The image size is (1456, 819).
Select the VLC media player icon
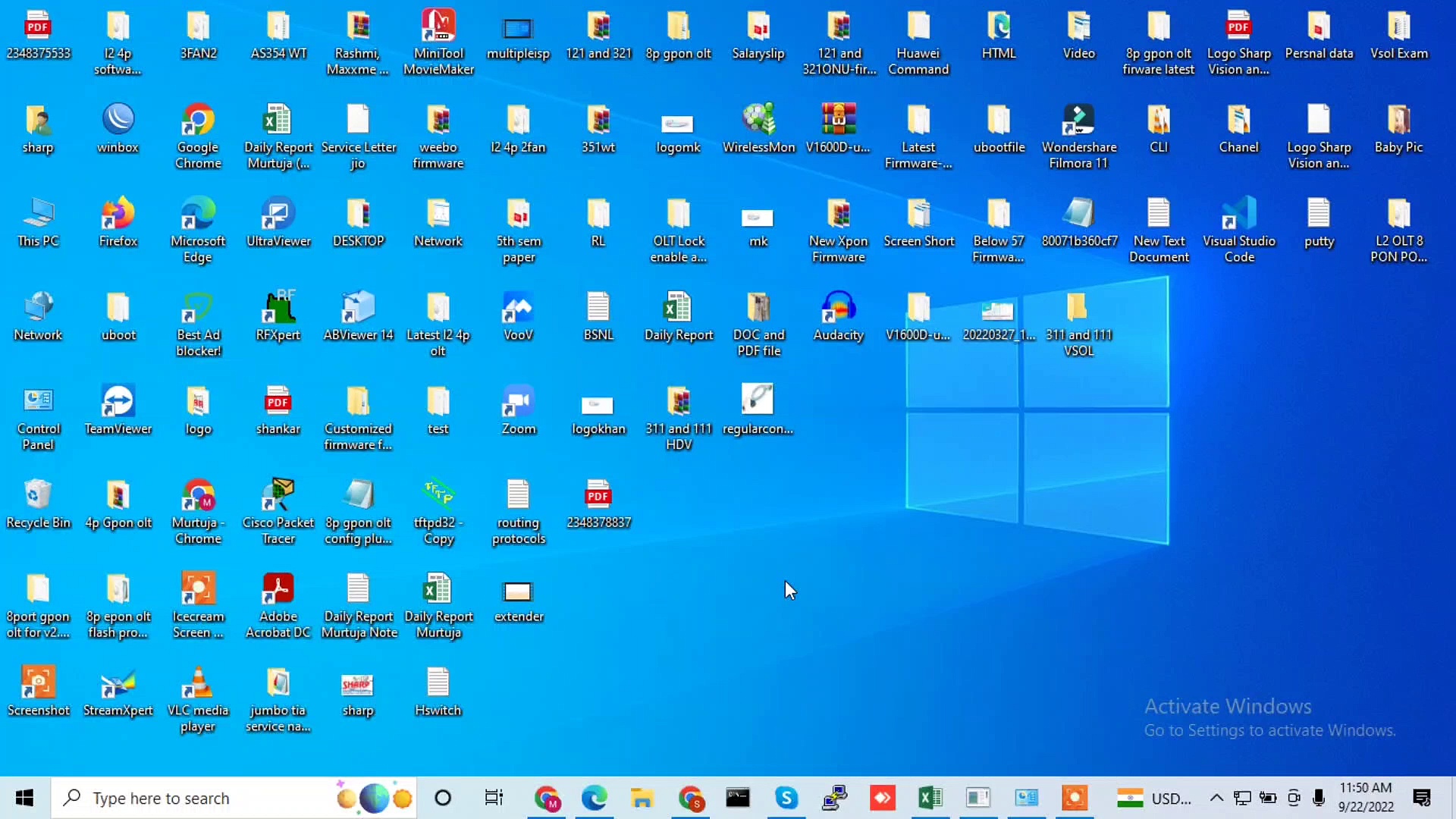(x=198, y=684)
